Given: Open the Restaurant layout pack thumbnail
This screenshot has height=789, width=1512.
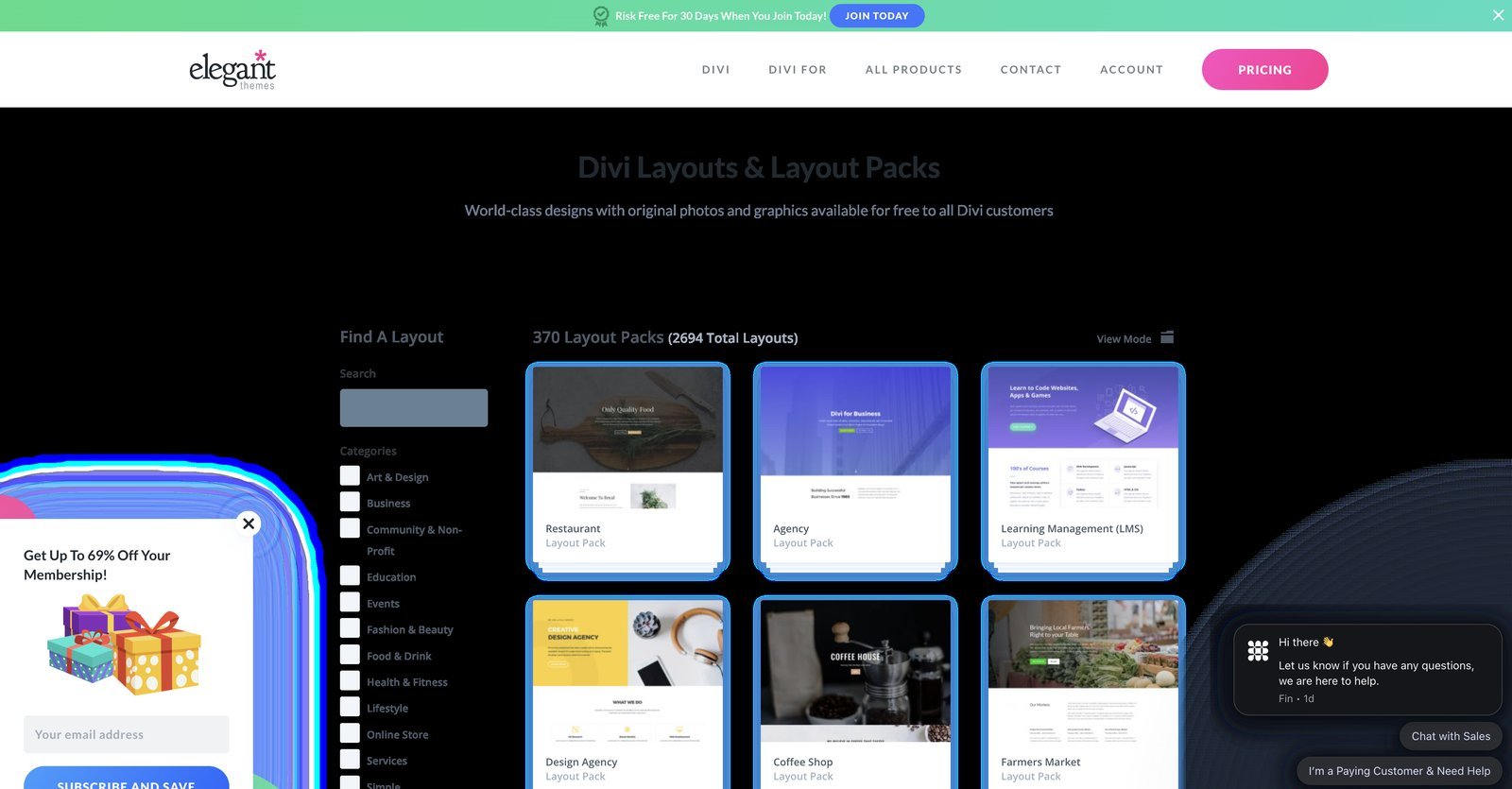Looking at the screenshot, I should pyautogui.click(x=627, y=439).
